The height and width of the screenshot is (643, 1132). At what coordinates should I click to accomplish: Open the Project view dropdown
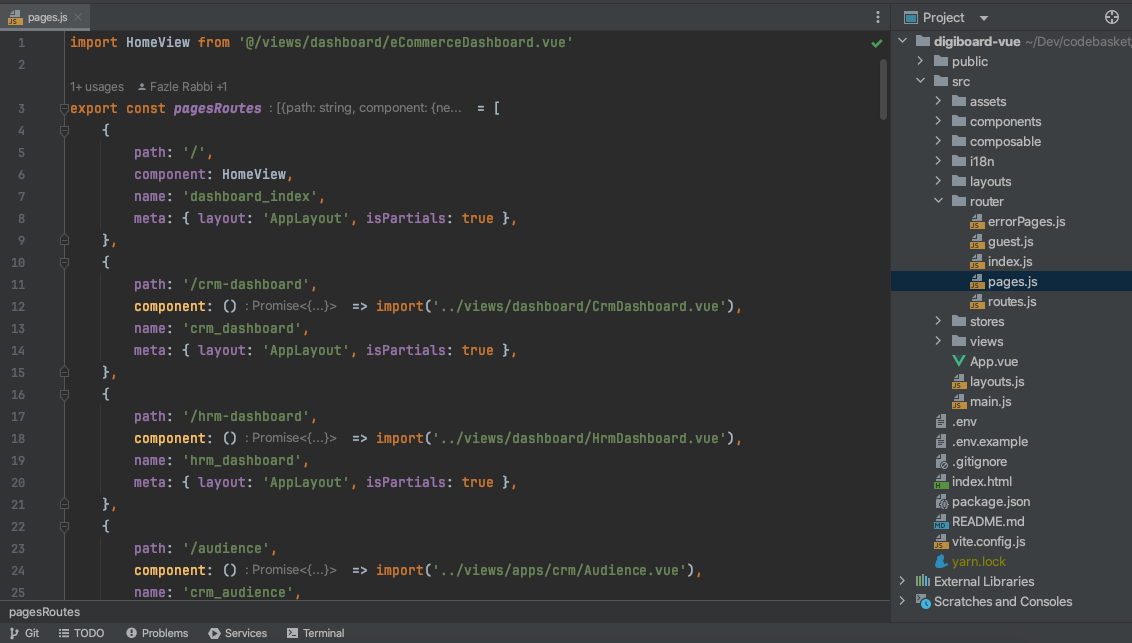pos(983,18)
